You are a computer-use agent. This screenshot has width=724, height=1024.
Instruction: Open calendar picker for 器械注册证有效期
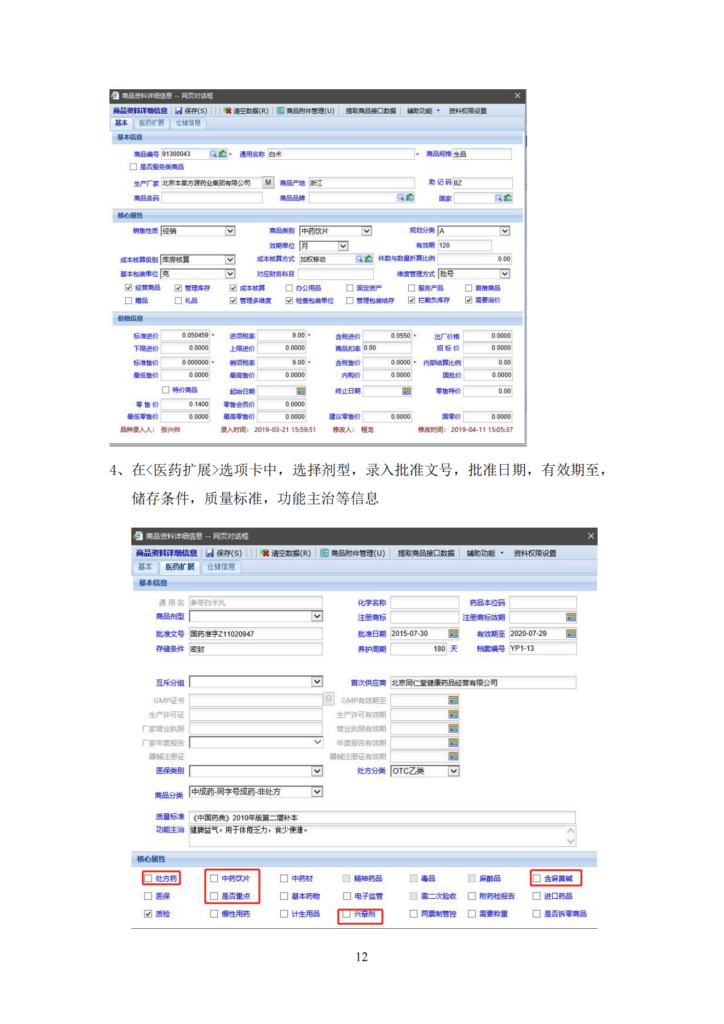click(453, 757)
